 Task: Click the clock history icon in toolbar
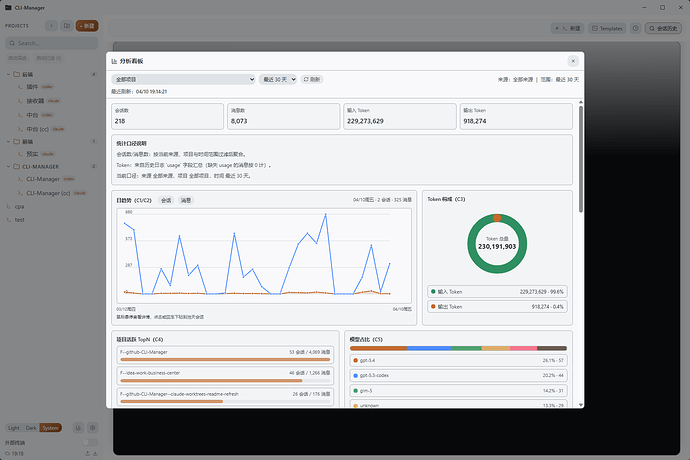pos(635,29)
